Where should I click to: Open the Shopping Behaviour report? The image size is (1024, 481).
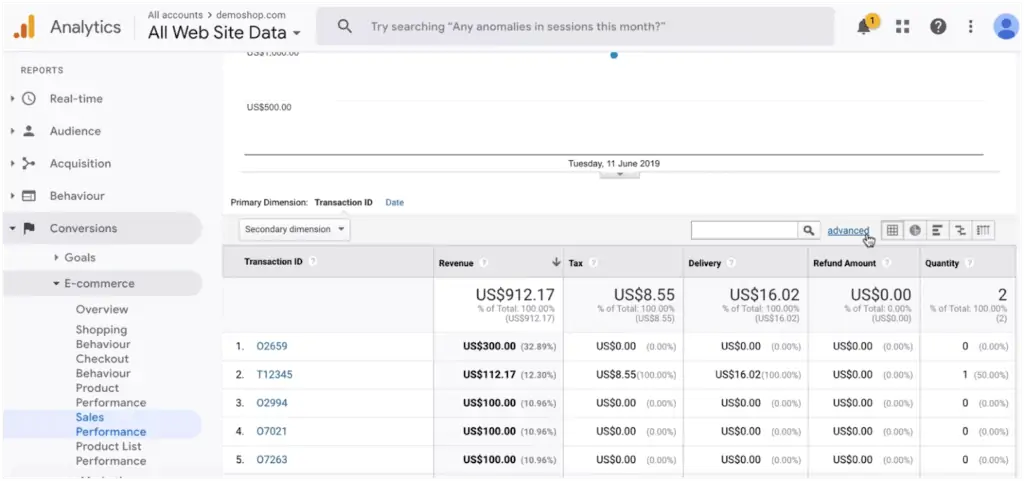pyautogui.click(x=103, y=337)
